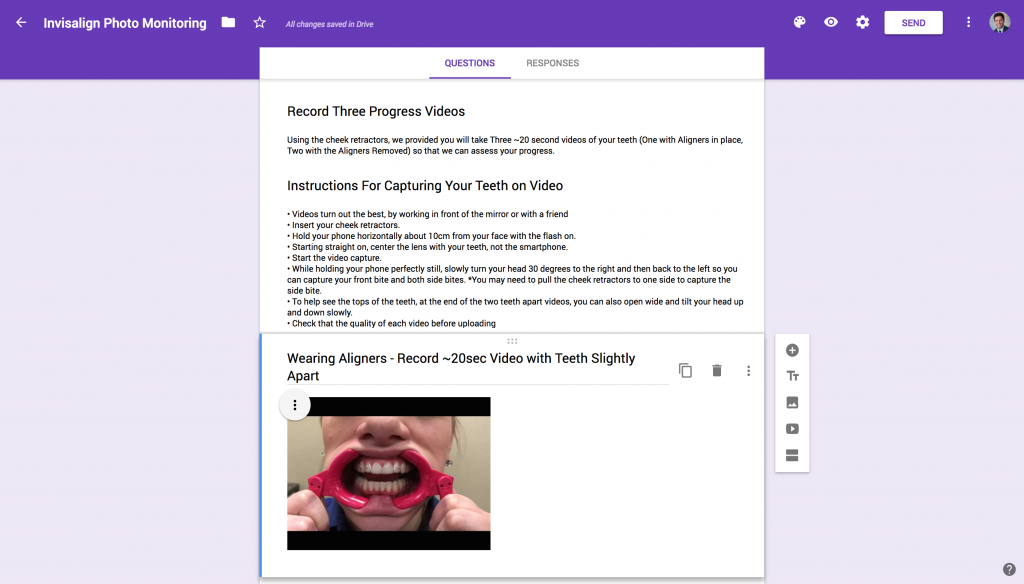The width and height of the screenshot is (1024, 584).
Task: Click the line about working in front of mirror
Action: click(428, 214)
